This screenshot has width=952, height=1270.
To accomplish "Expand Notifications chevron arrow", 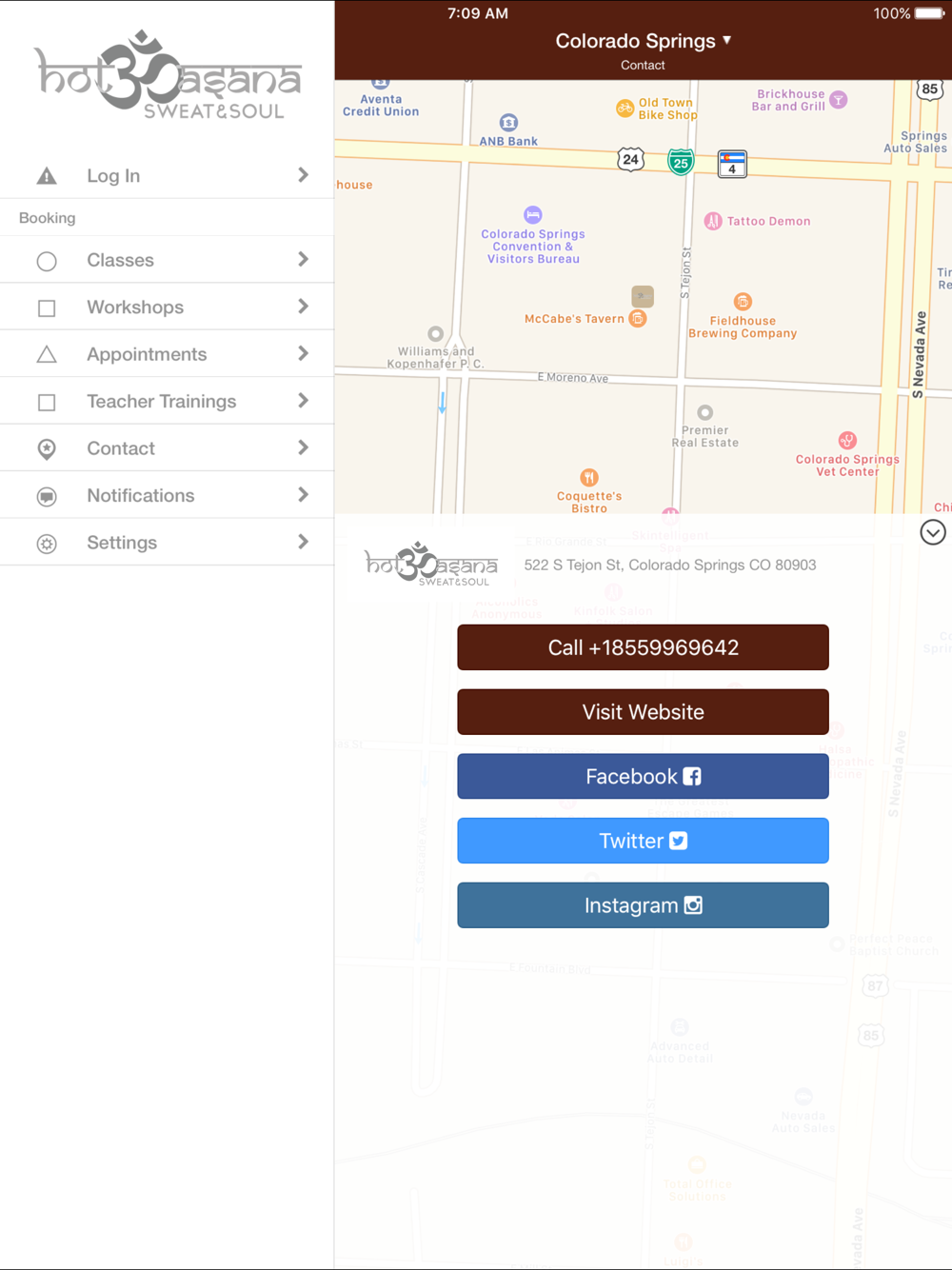I will point(303,495).
